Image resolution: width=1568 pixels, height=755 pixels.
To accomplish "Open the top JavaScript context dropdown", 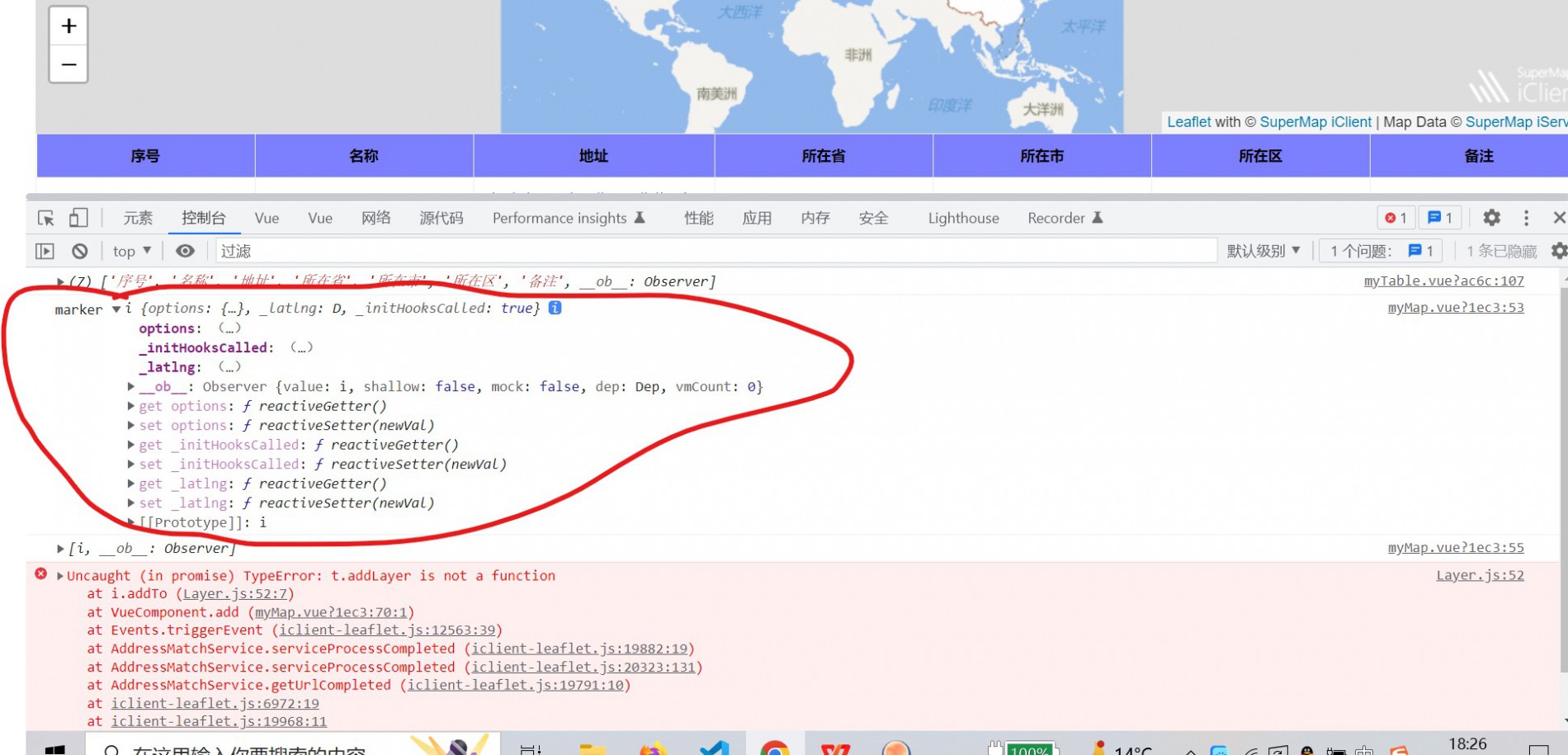I will click(x=132, y=251).
